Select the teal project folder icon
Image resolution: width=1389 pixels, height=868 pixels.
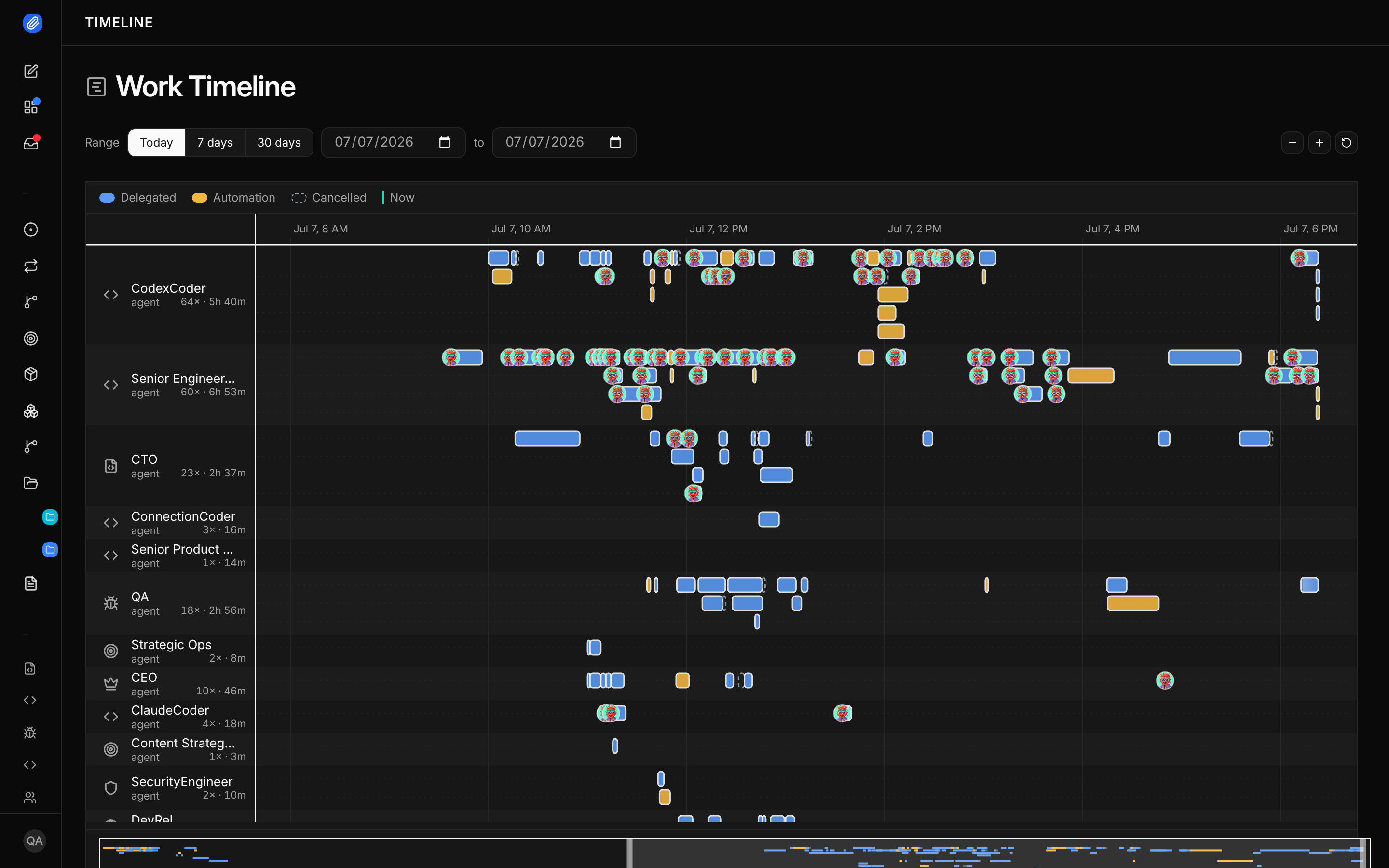tap(50, 516)
